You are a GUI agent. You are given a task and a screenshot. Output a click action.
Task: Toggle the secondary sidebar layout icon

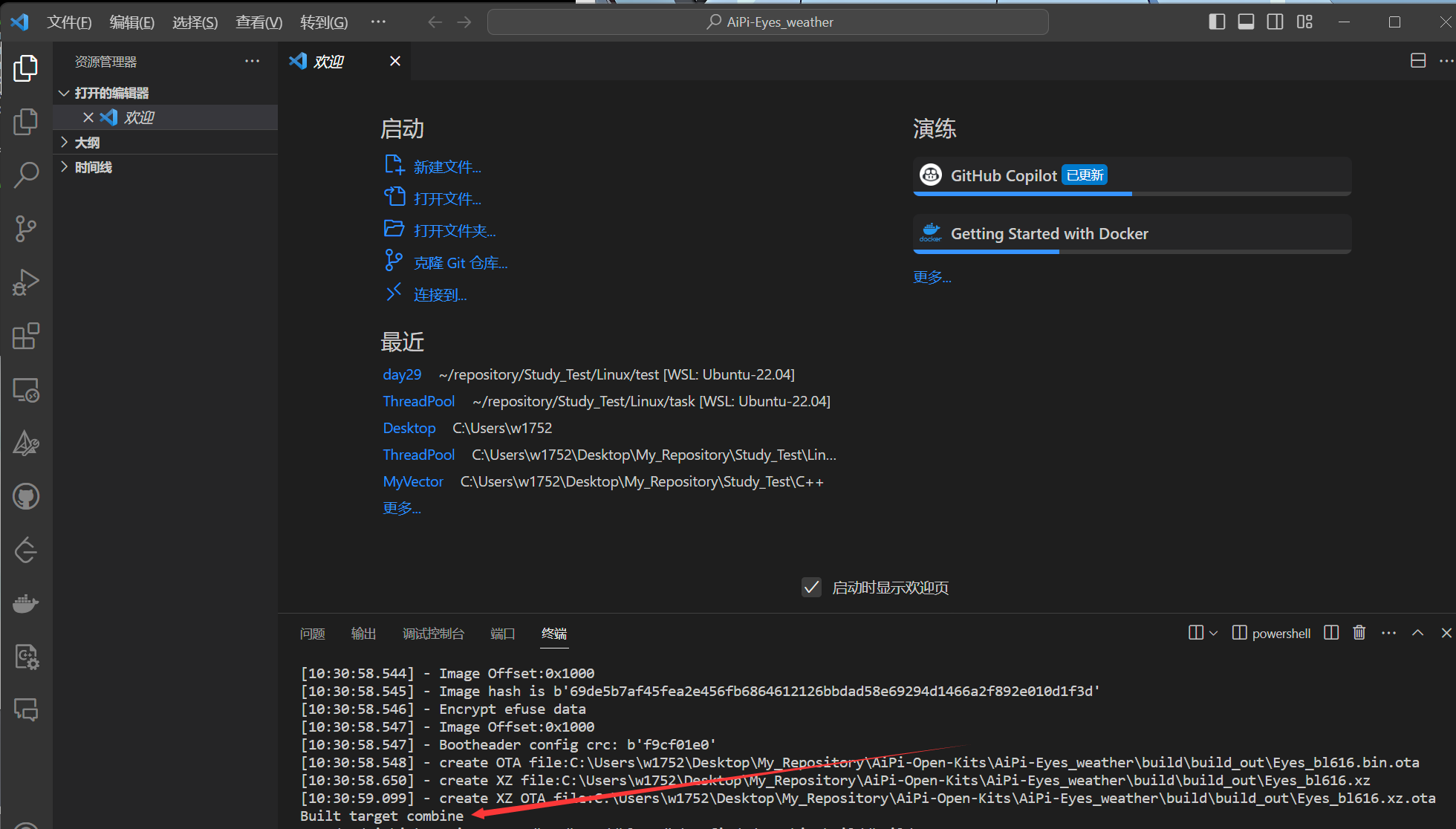[1275, 22]
